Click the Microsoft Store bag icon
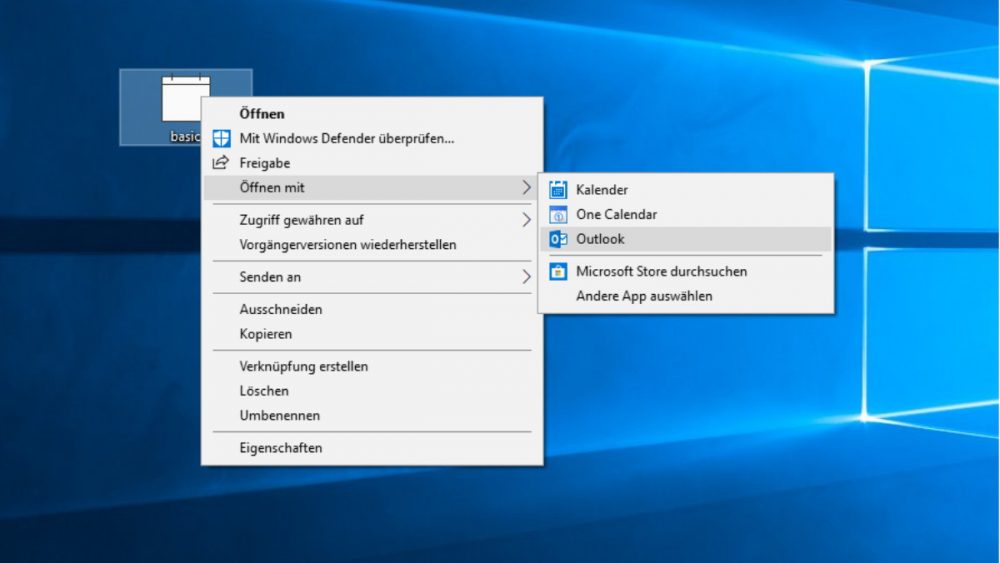 coord(558,272)
